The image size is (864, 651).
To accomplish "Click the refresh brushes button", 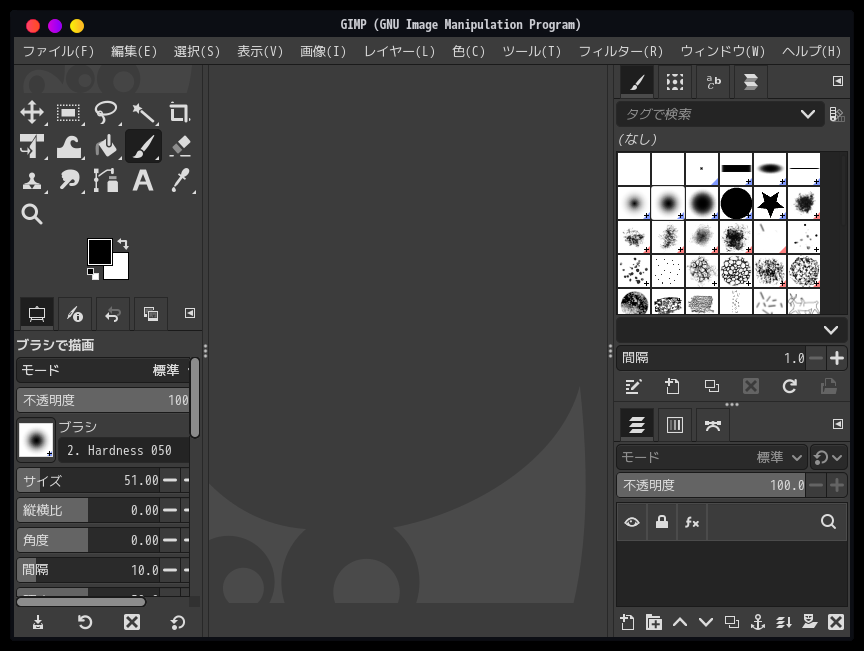I will point(790,386).
